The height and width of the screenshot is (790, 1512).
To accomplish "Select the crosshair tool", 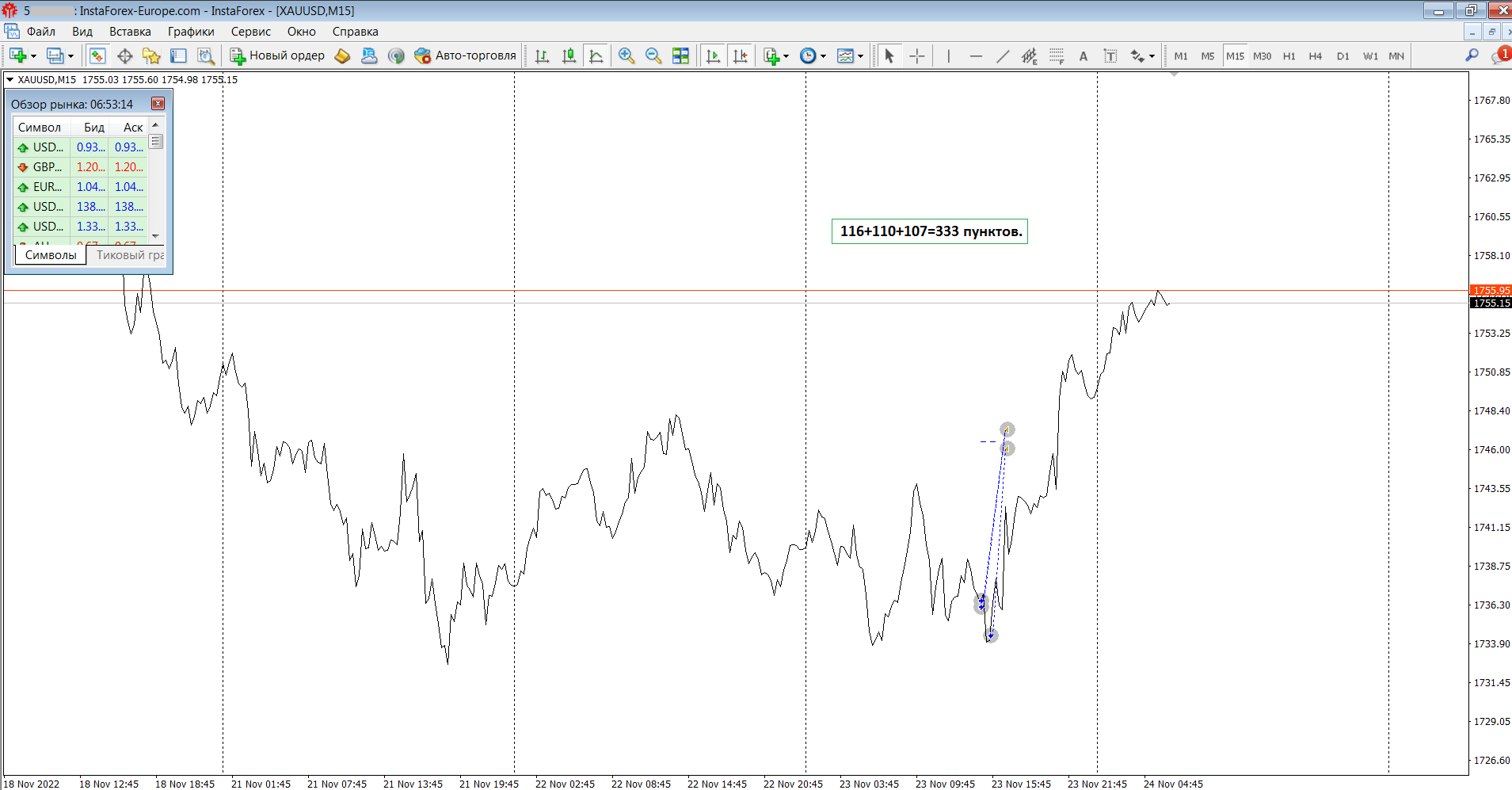I will coord(916,55).
